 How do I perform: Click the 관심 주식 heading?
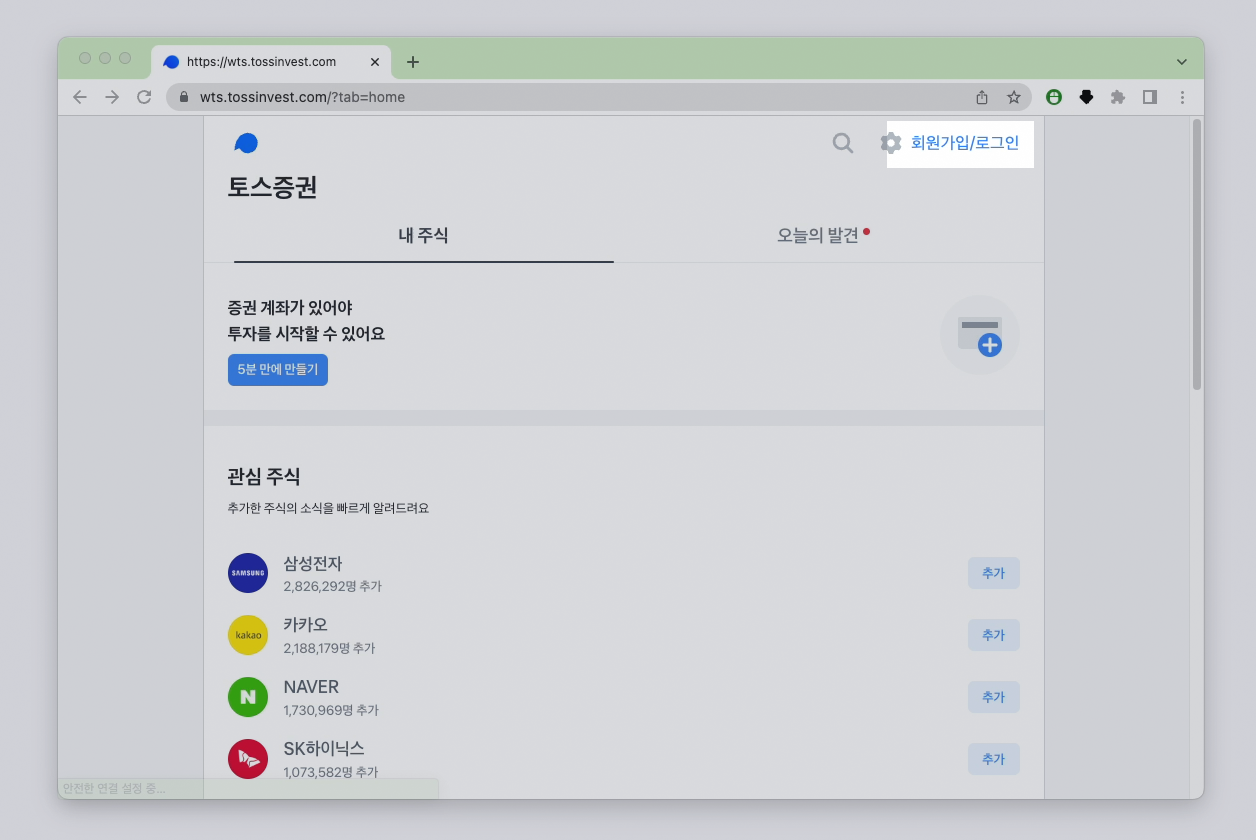click(264, 476)
